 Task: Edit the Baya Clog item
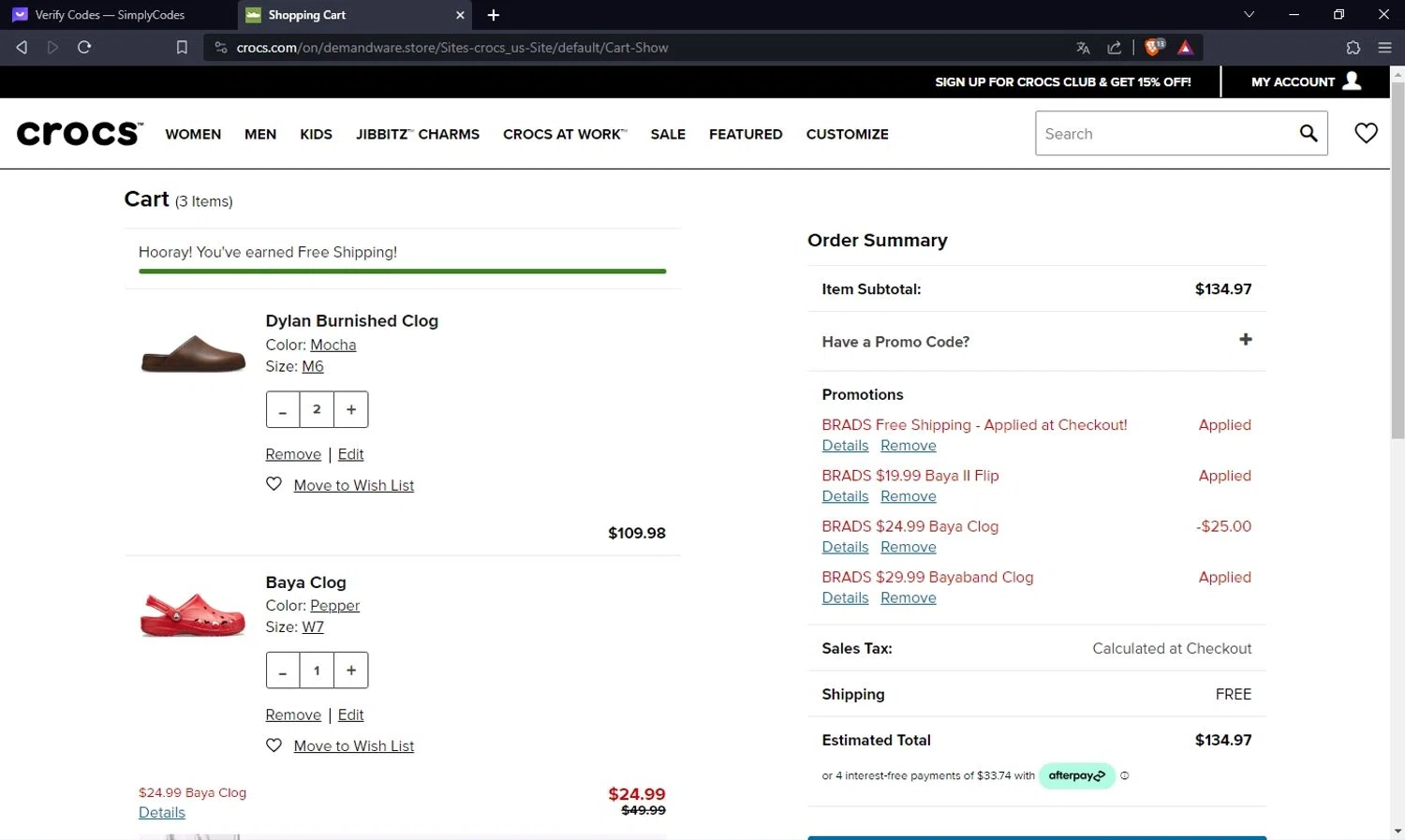(x=350, y=715)
